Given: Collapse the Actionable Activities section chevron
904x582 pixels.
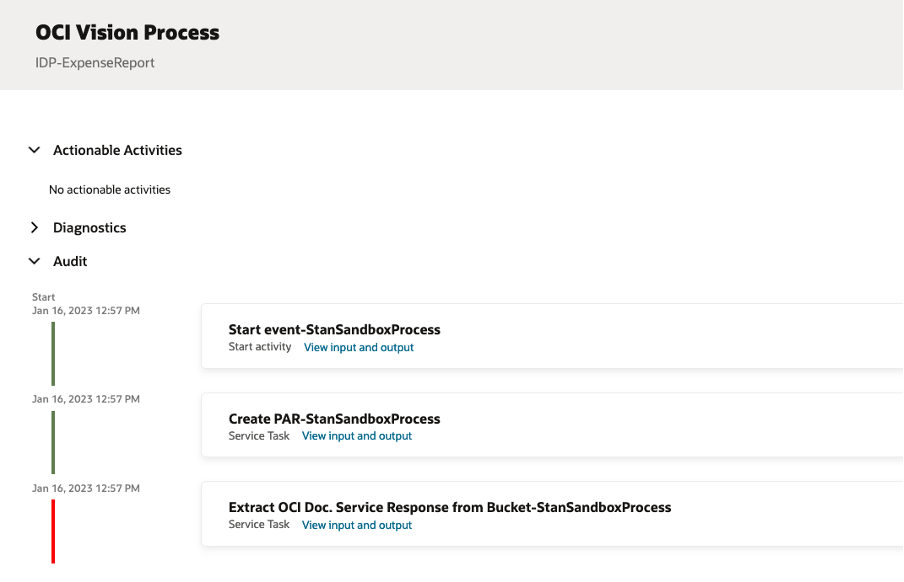Looking at the screenshot, I should [x=34, y=150].
